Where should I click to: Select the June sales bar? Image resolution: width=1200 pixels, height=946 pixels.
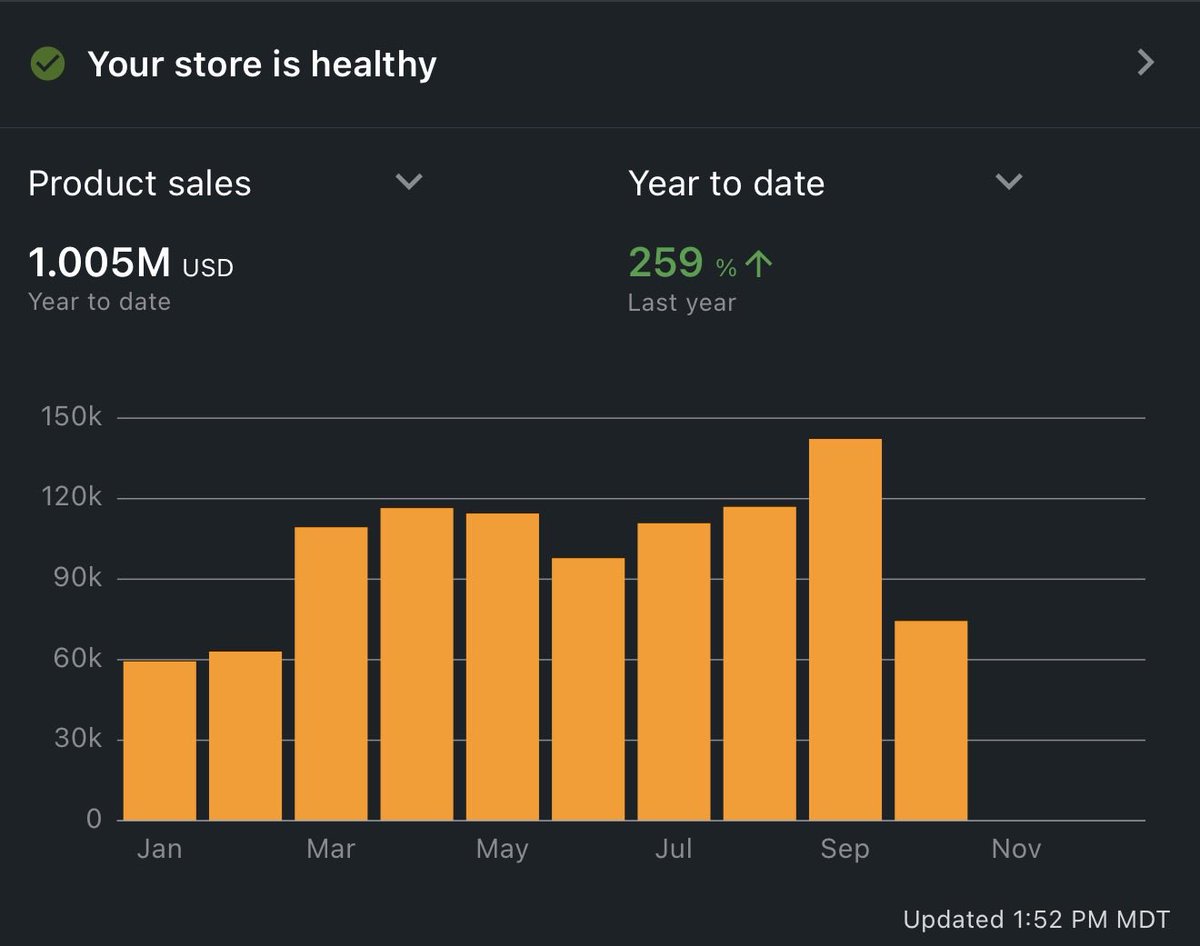click(588, 690)
